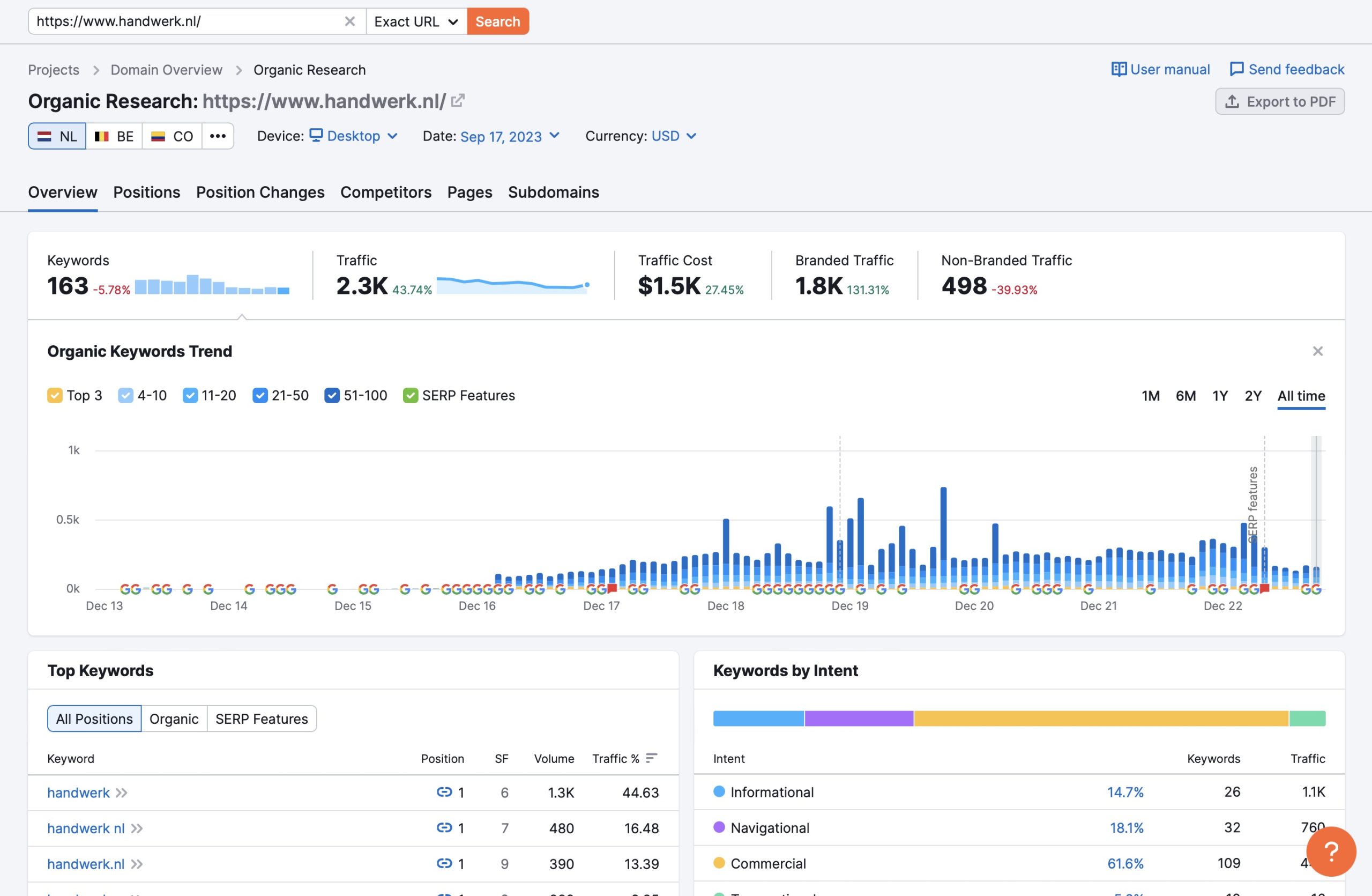1372x896 pixels.
Task: Switch to the Pages tab
Action: tap(469, 192)
